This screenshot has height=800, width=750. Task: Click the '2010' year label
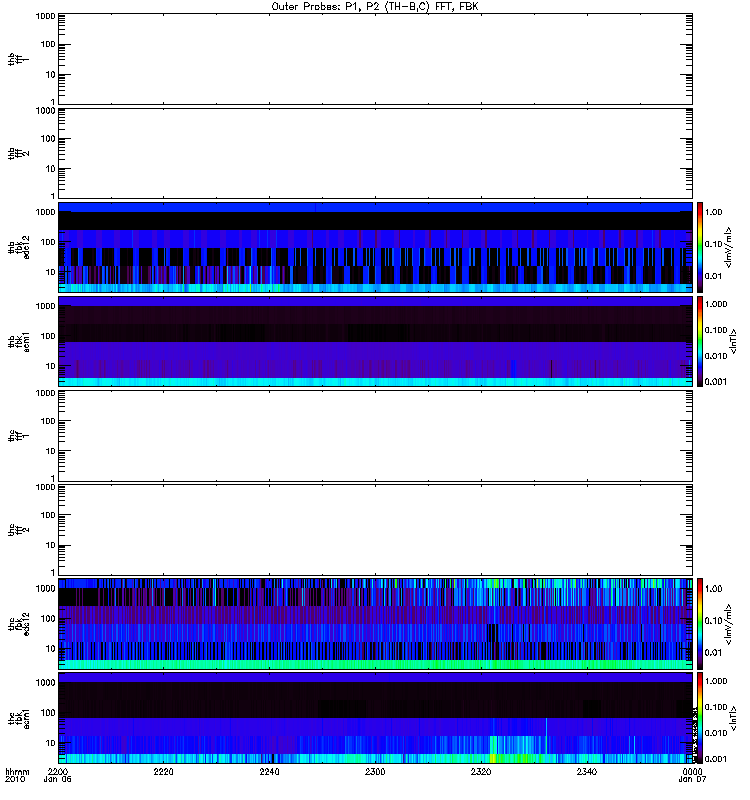coord(15,779)
